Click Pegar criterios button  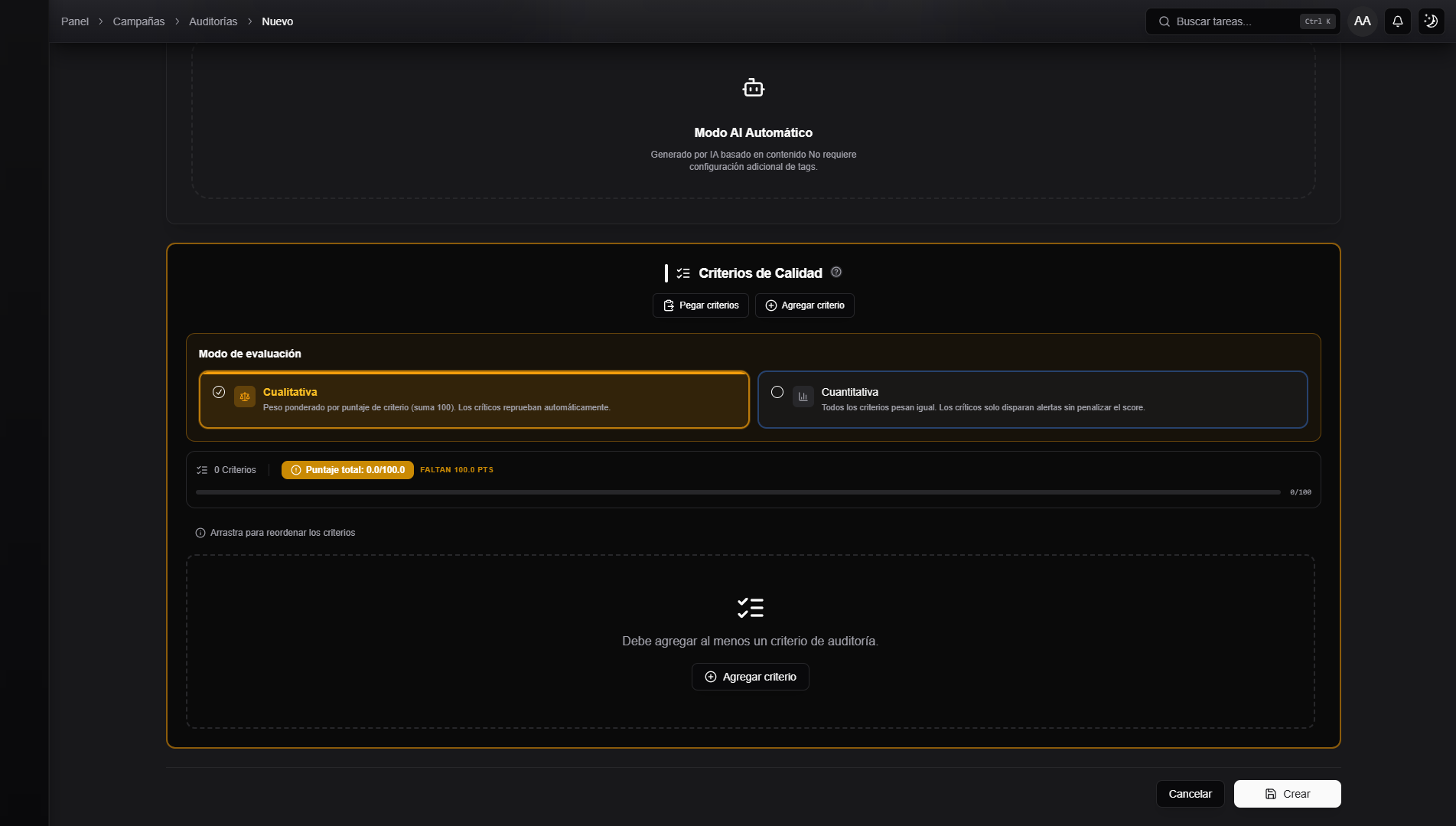701,305
